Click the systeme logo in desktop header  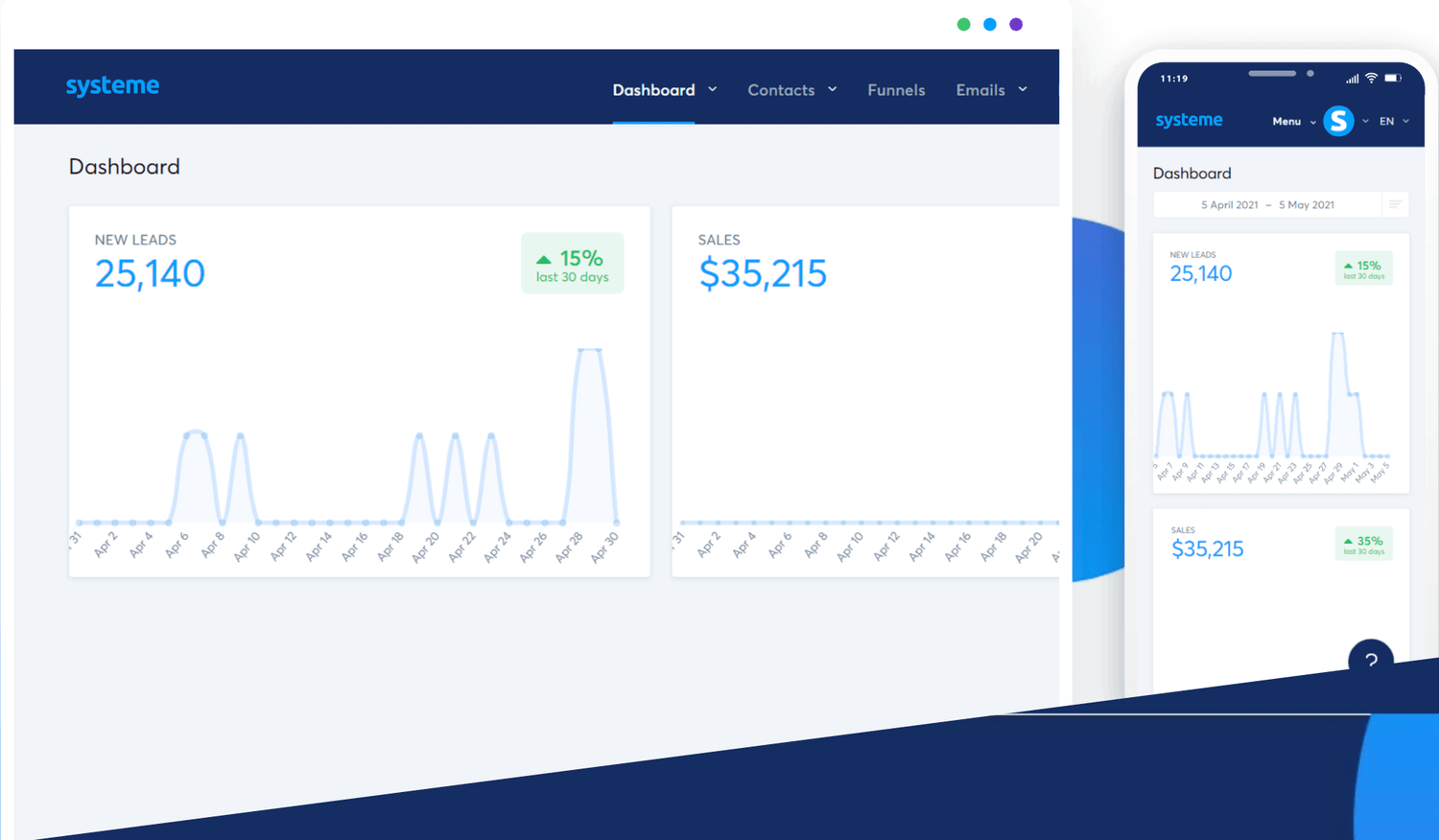pos(112,86)
